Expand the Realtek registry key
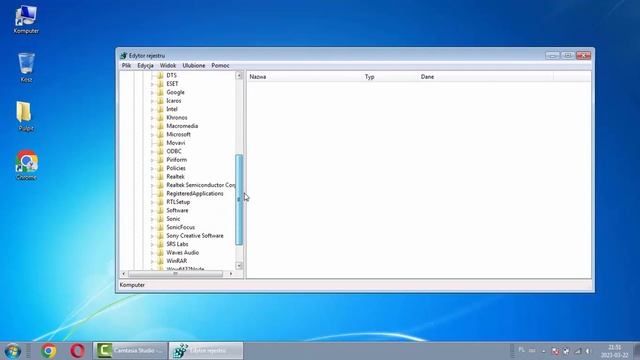 pyautogui.click(x=152, y=177)
